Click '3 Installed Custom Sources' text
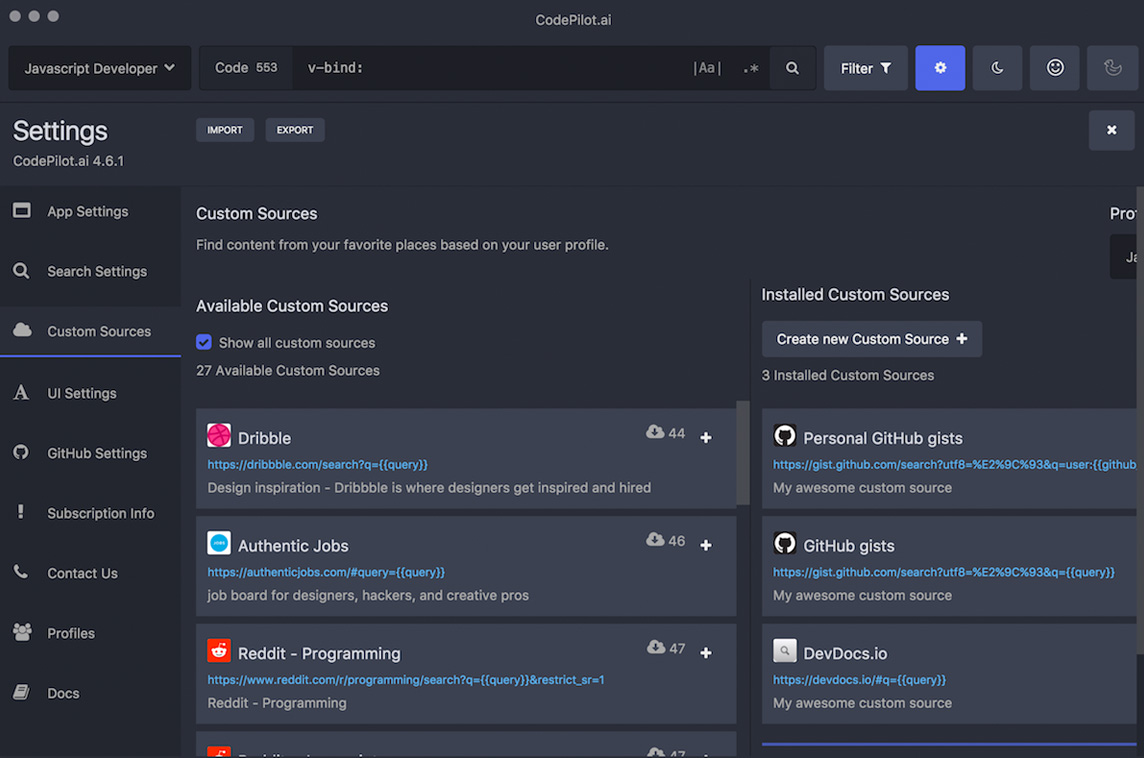The width and height of the screenshot is (1144, 758). tap(848, 376)
